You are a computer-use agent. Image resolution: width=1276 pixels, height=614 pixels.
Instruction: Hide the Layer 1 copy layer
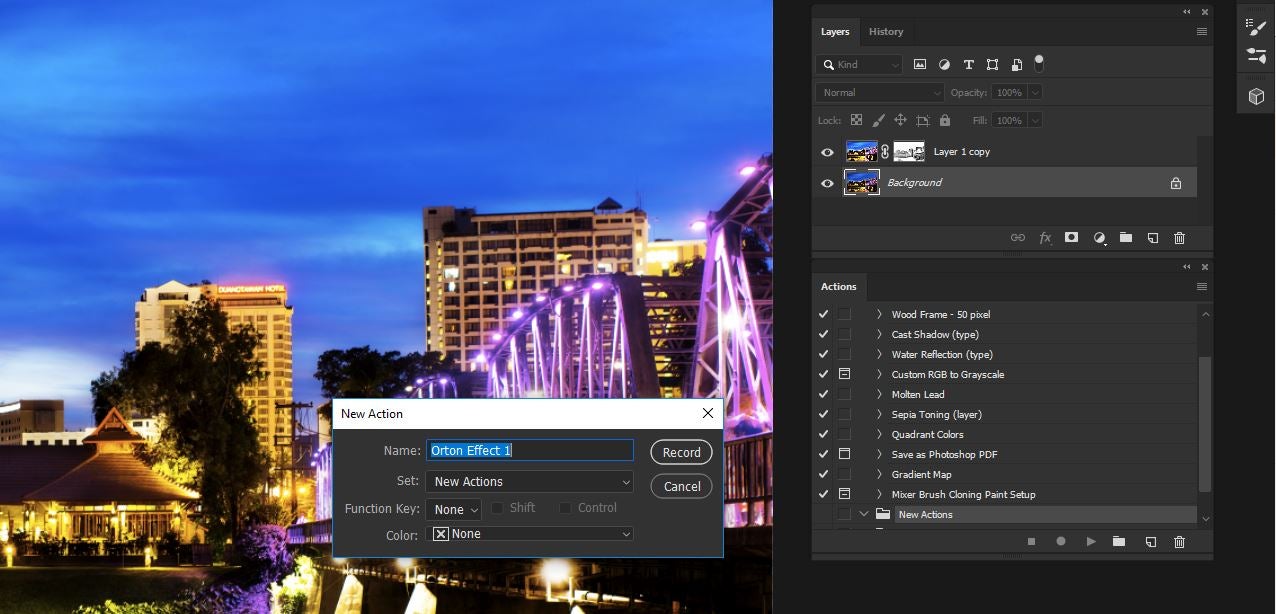[826, 151]
